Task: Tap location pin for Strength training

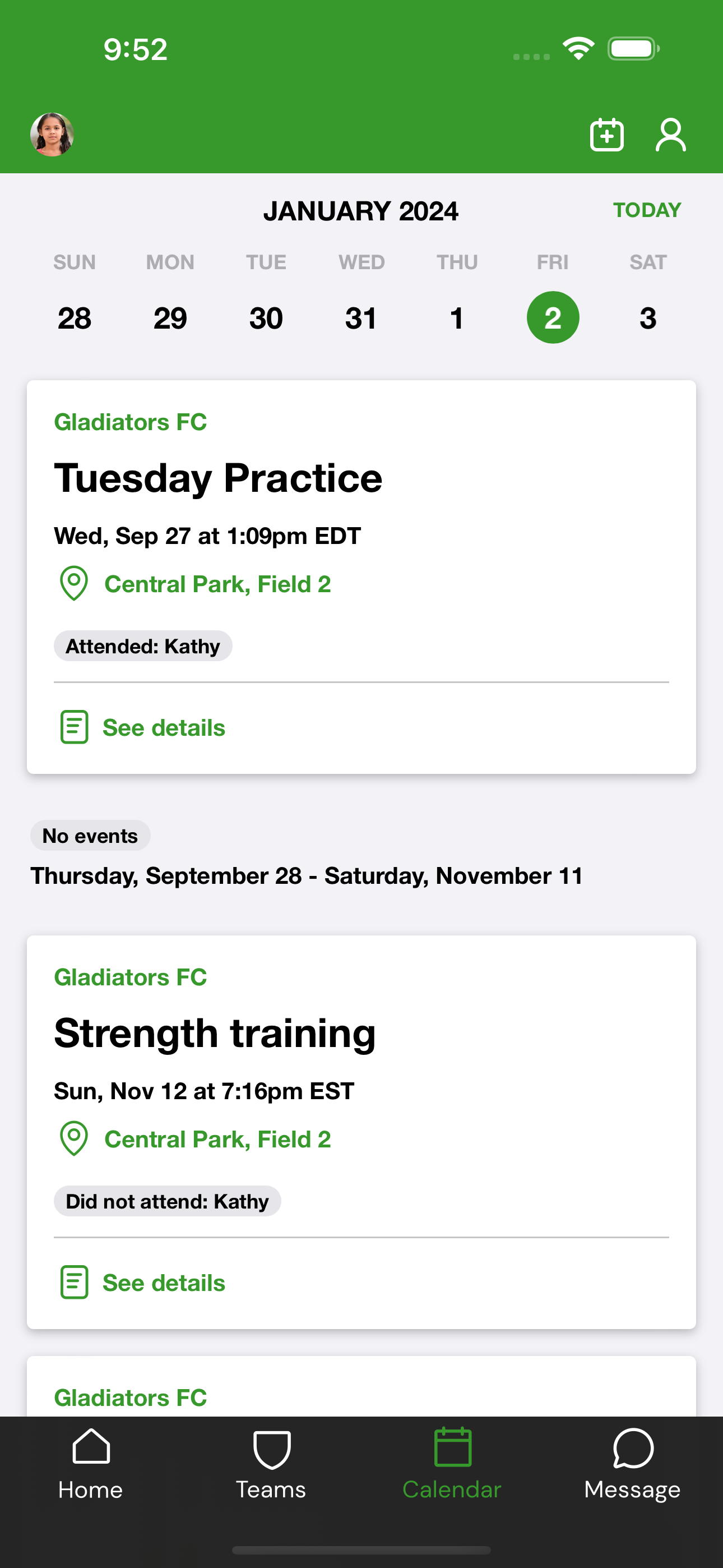Action: tap(74, 1138)
